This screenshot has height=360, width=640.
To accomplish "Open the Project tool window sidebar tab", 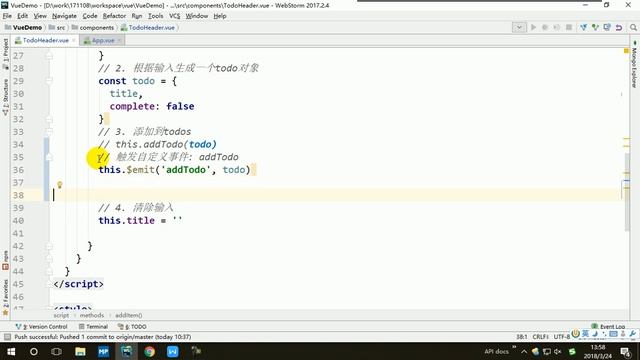I will coord(5,53).
